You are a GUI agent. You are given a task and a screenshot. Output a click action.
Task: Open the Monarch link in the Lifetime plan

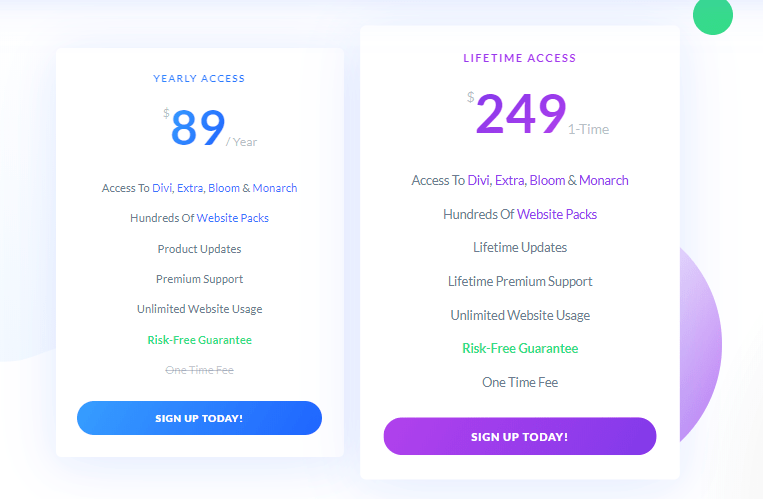(x=603, y=181)
